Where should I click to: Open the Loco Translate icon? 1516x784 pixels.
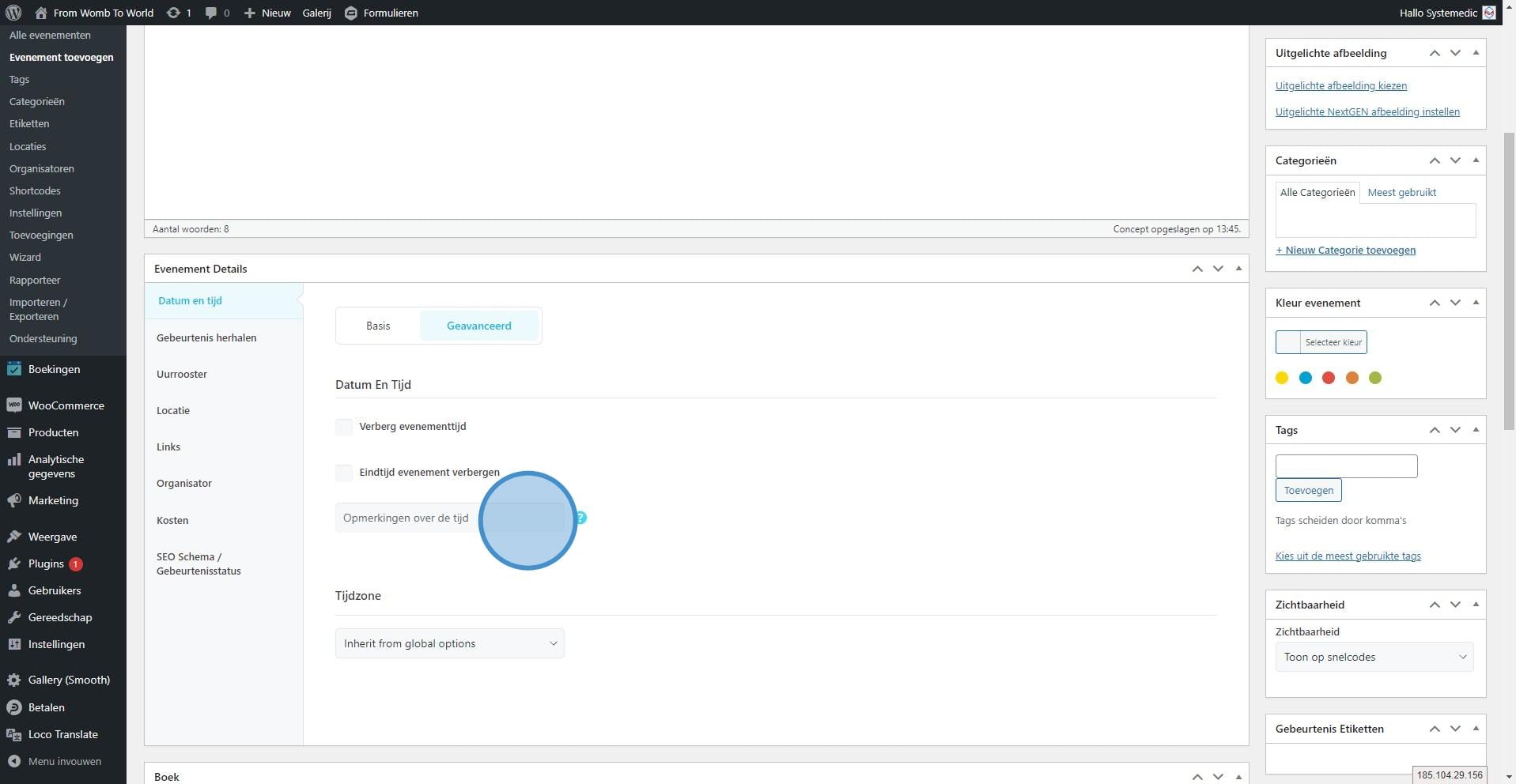14,734
